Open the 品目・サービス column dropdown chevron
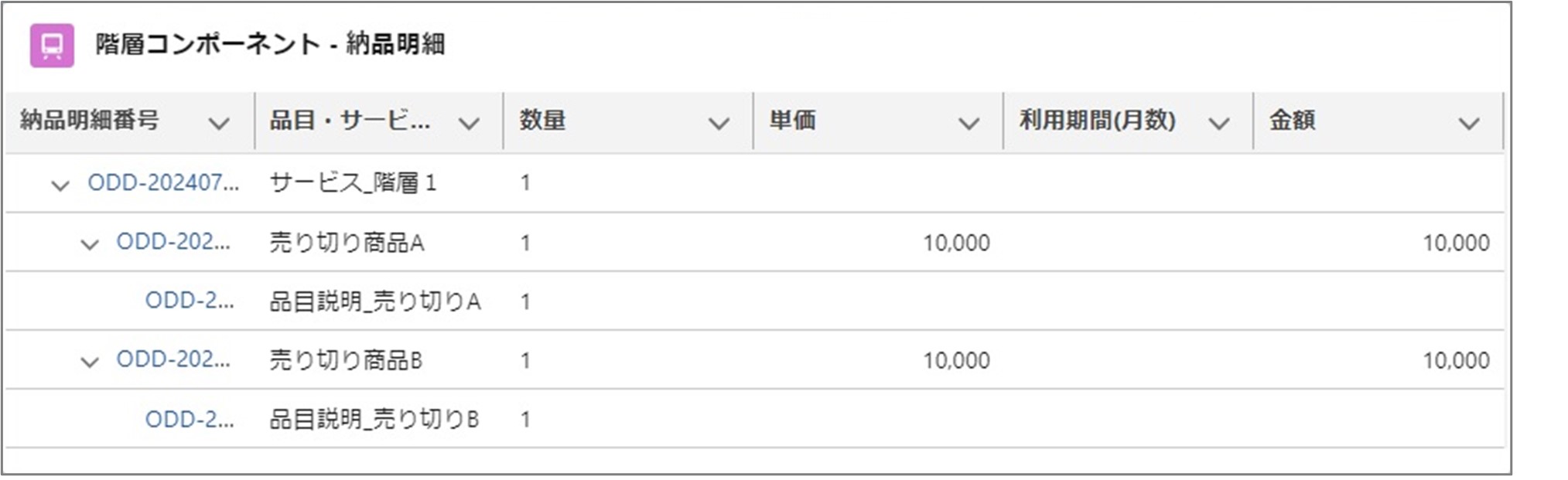 point(469,123)
